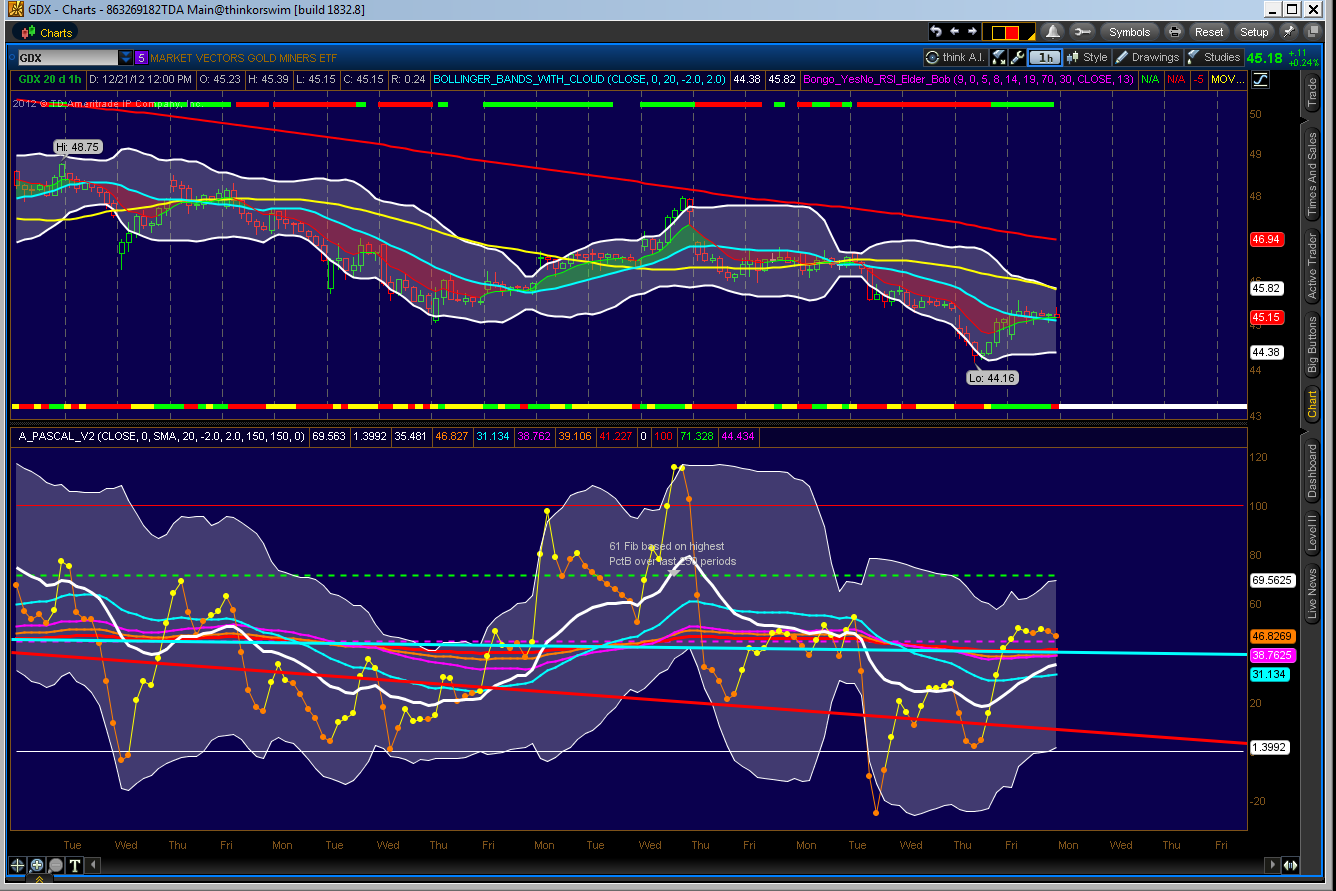Click the forward (right arrow) navigation icon

(972, 32)
